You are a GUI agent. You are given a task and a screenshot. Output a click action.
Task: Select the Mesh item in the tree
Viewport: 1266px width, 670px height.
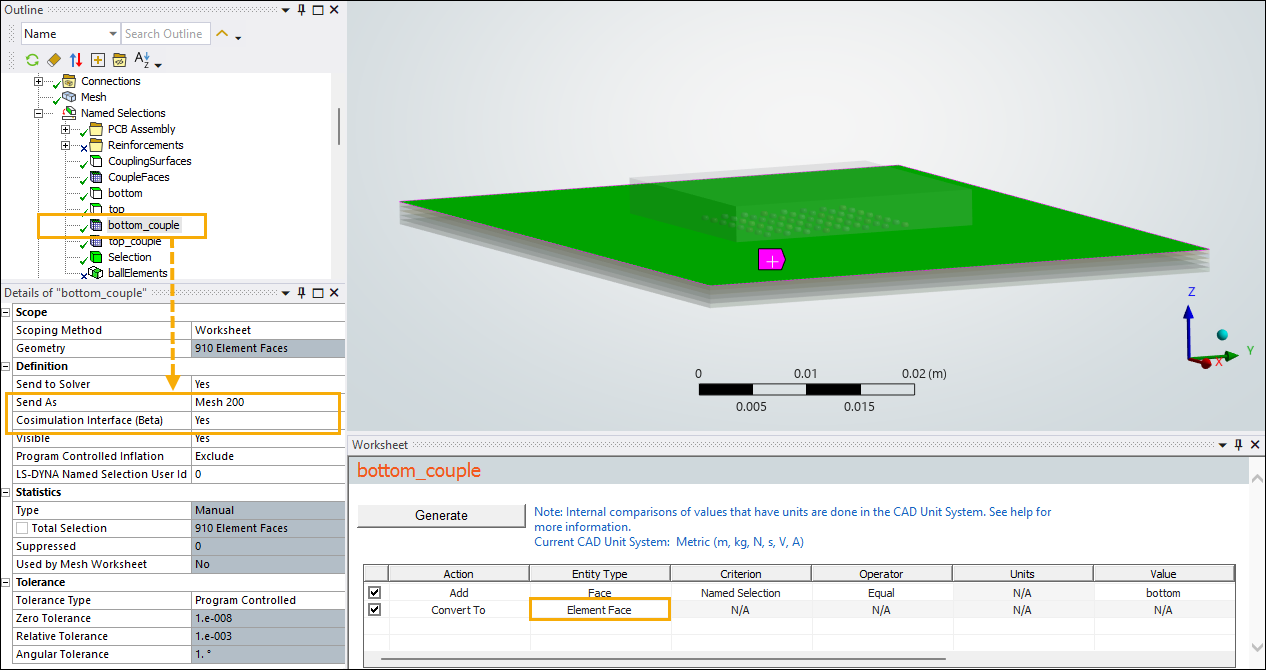tap(93, 97)
